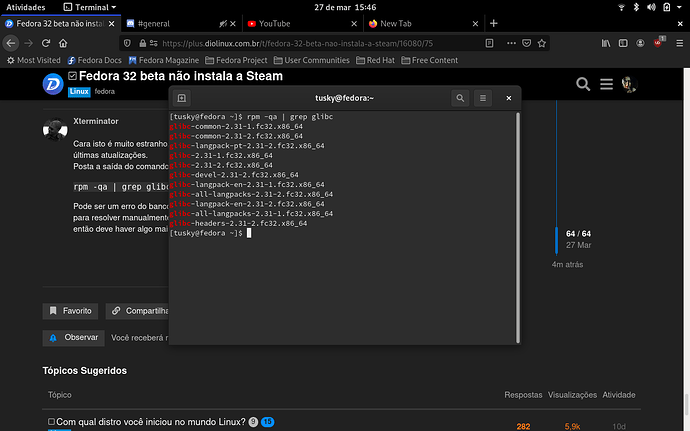This screenshot has height=431, width=690.
Task: Open the terminal hamburger menu
Action: (x=483, y=98)
